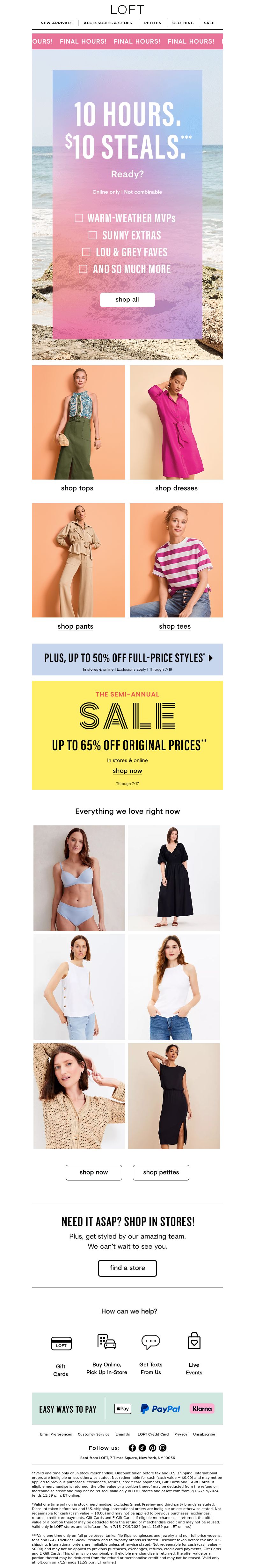The height and width of the screenshot is (1568, 255).
Task: Click the shop all button
Action: [x=127, y=299]
